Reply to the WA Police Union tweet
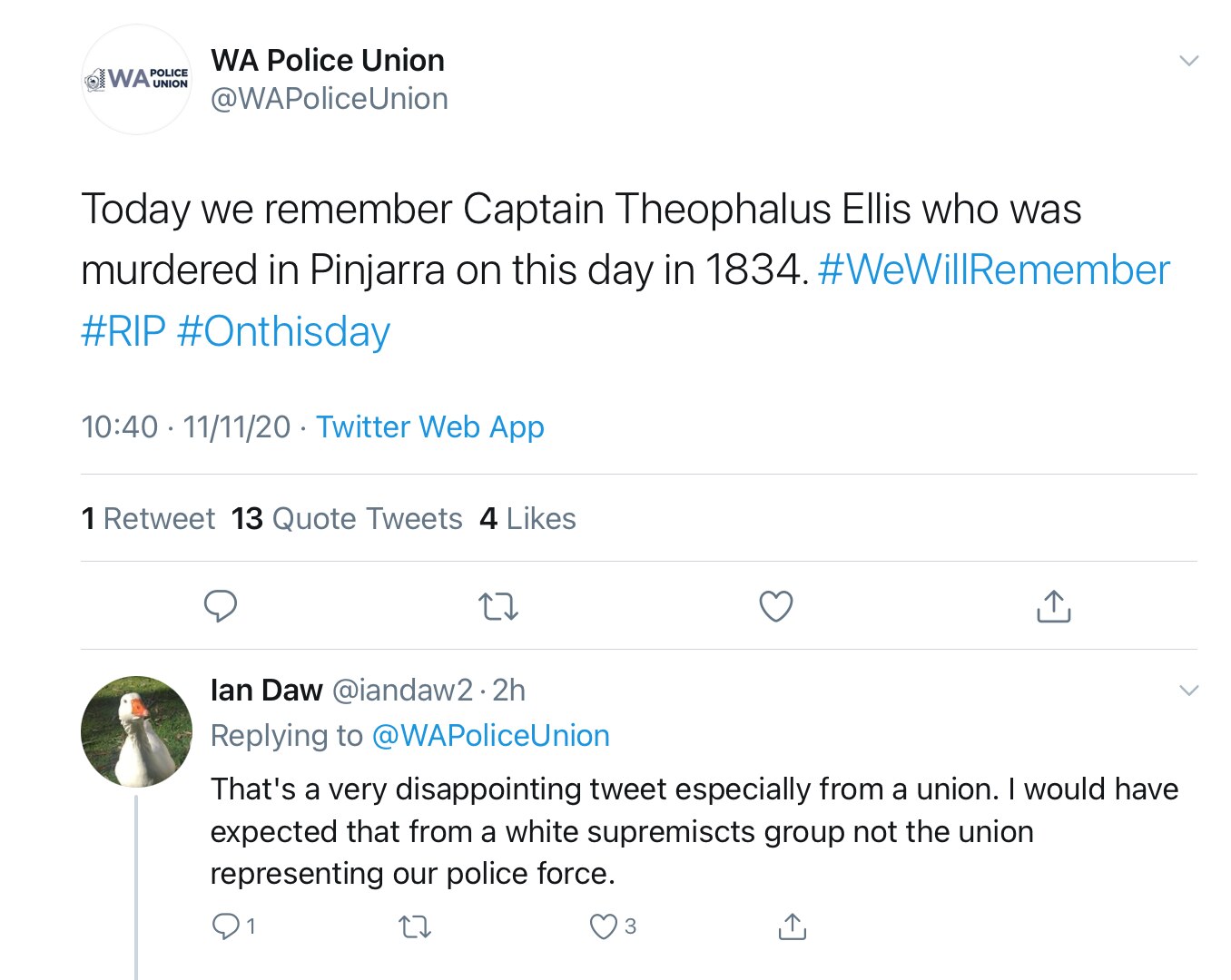 [x=222, y=606]
